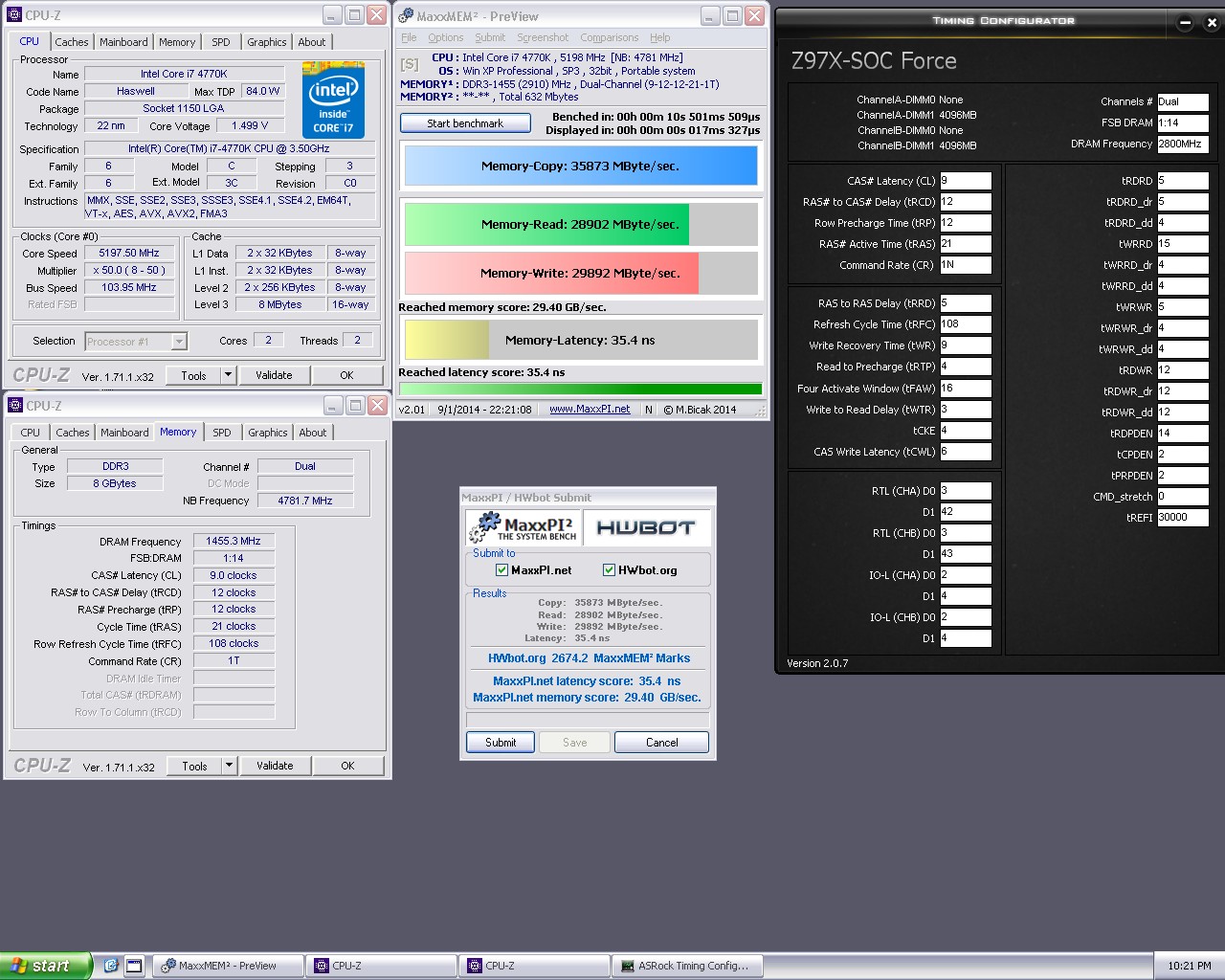
Task: Open the www.MaxxPI.net link
Action: [x=590, y=410]
